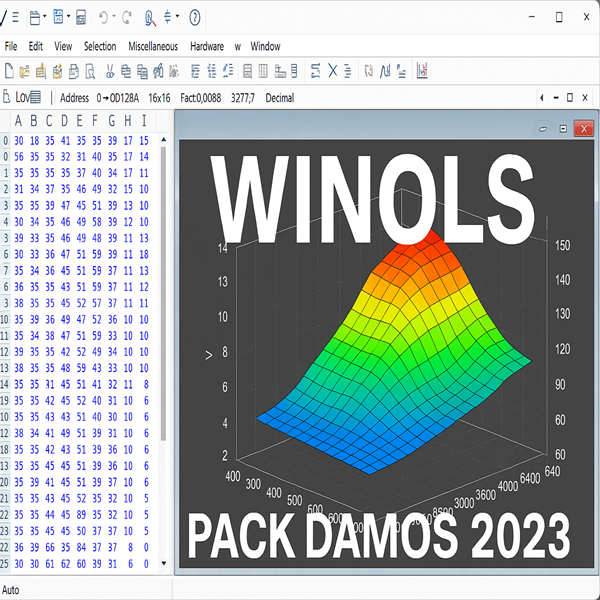Click the print icon

pyautogui.click(x=74, y=72)
